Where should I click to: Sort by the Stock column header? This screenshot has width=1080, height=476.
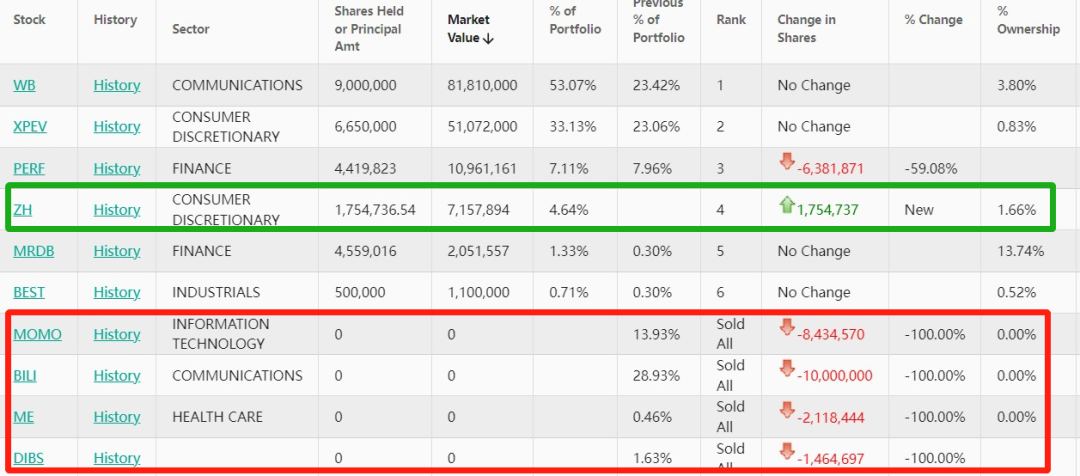click(30, 20)
